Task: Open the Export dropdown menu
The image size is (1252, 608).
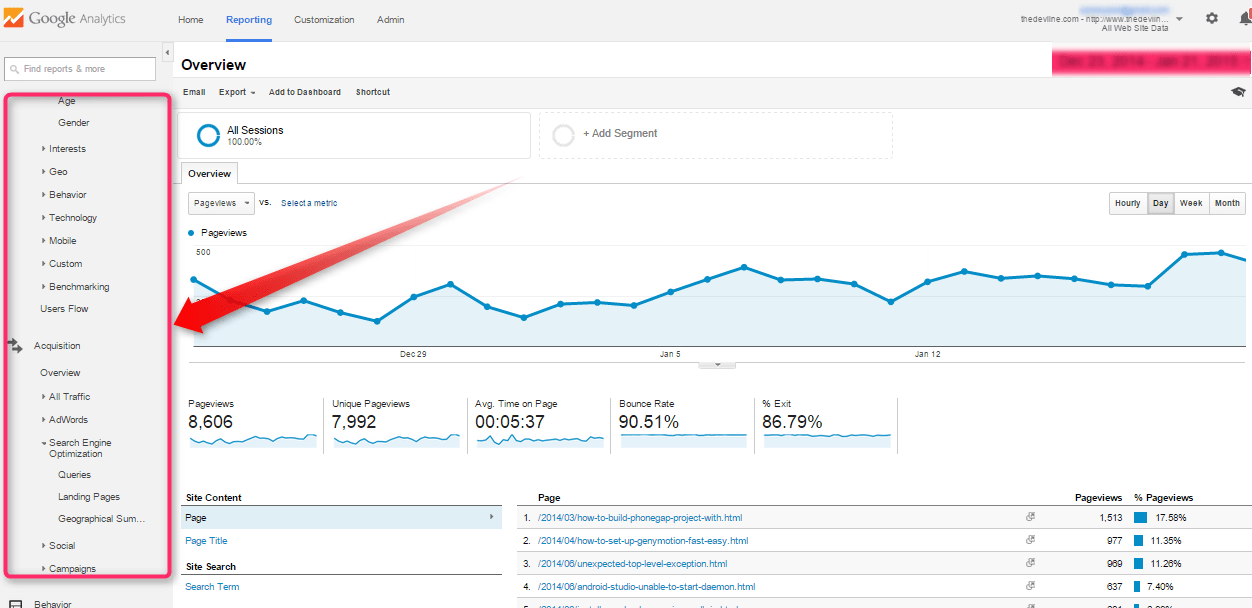Action: 237,92
